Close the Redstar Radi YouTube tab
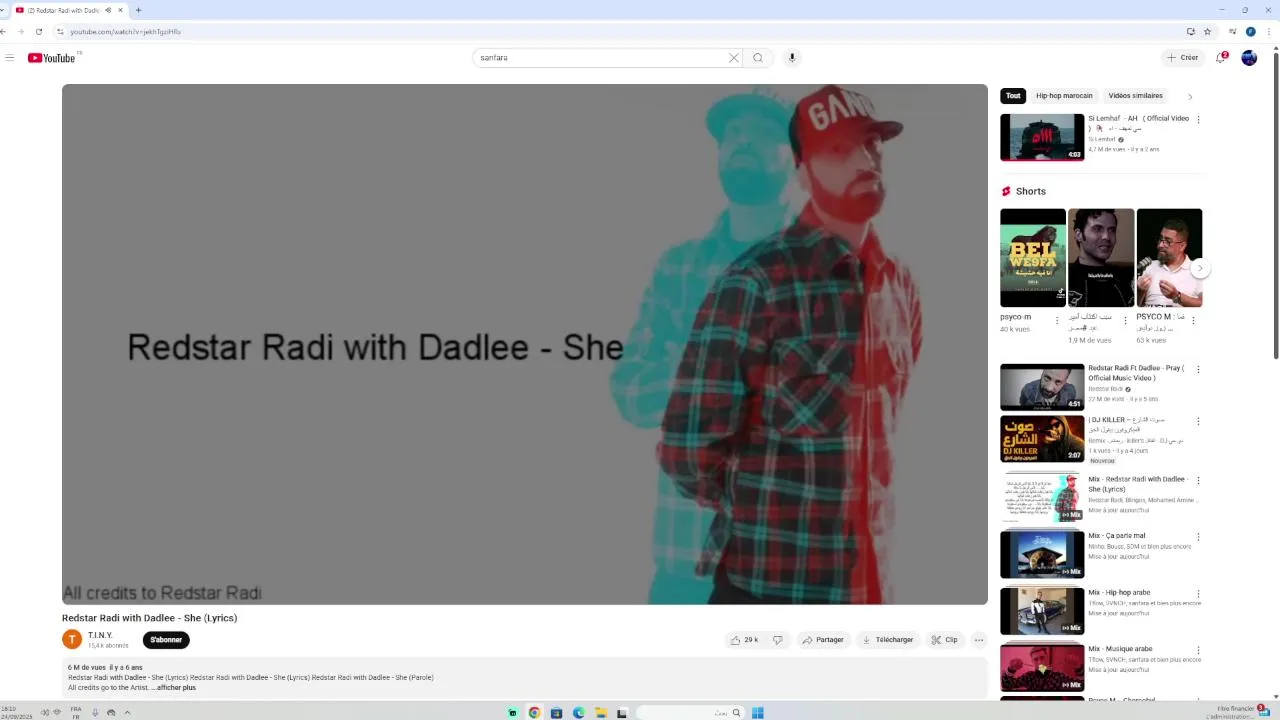This screenshot has height=720, width=1280. [121, 10]
